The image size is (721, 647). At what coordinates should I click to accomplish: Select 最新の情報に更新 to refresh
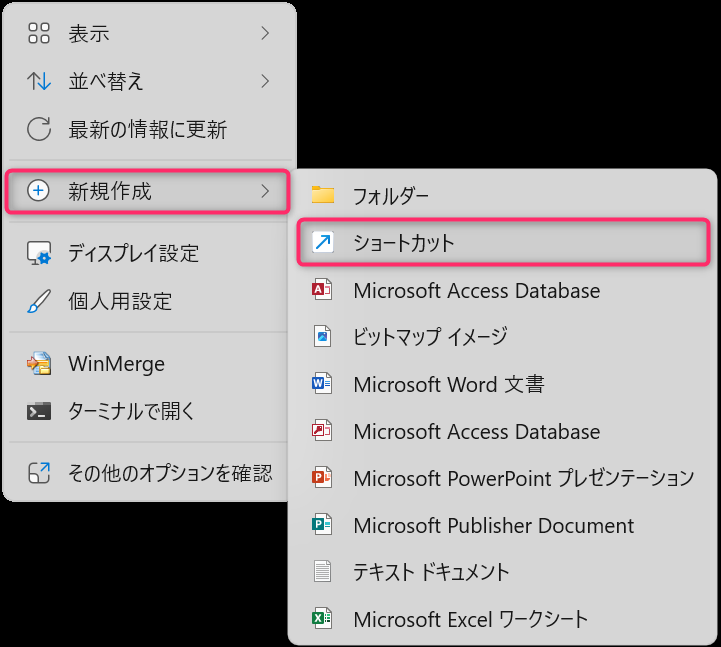click(x=149, y=129)
